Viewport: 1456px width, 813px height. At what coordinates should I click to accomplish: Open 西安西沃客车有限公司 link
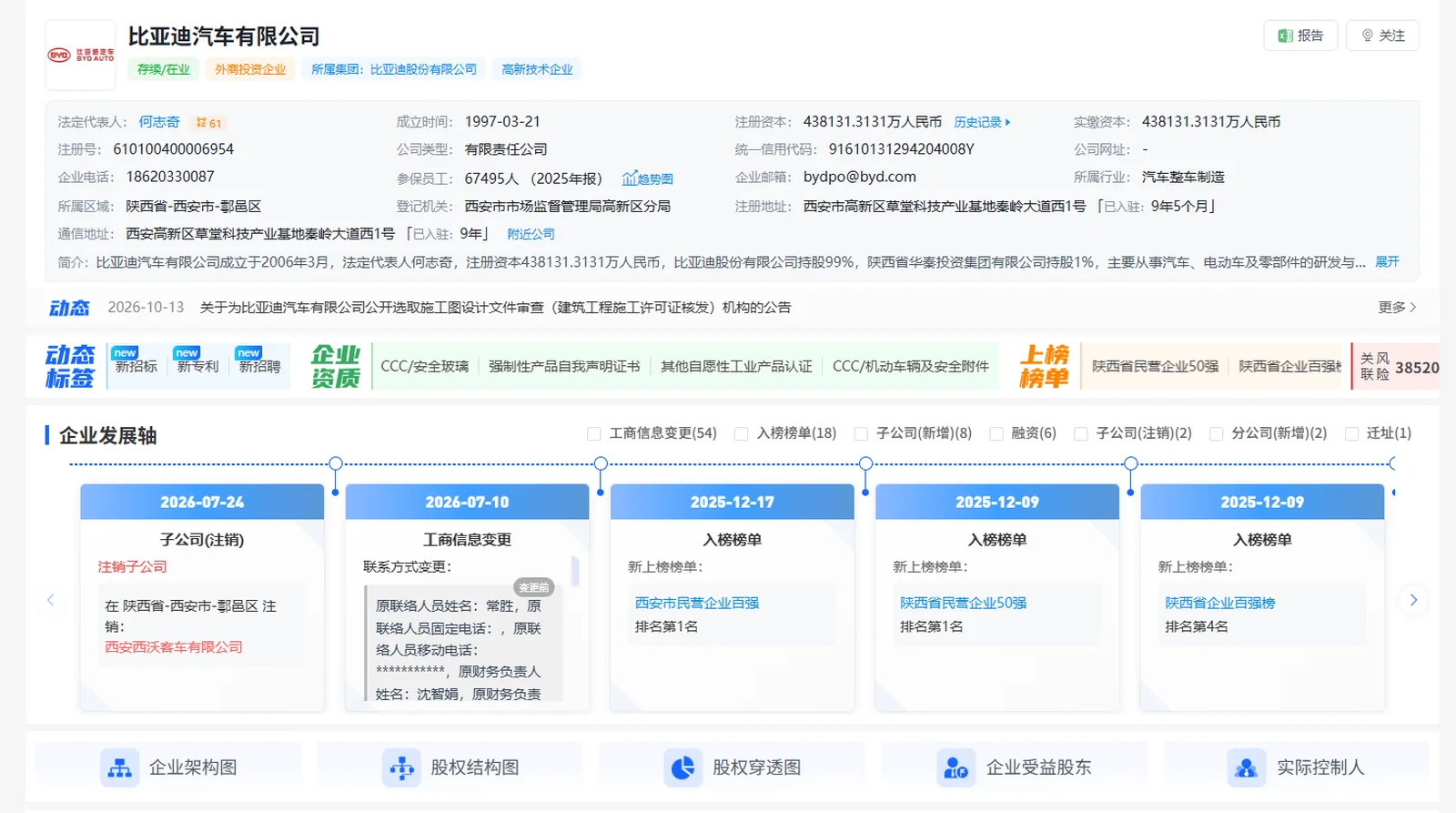pos(174,647)
